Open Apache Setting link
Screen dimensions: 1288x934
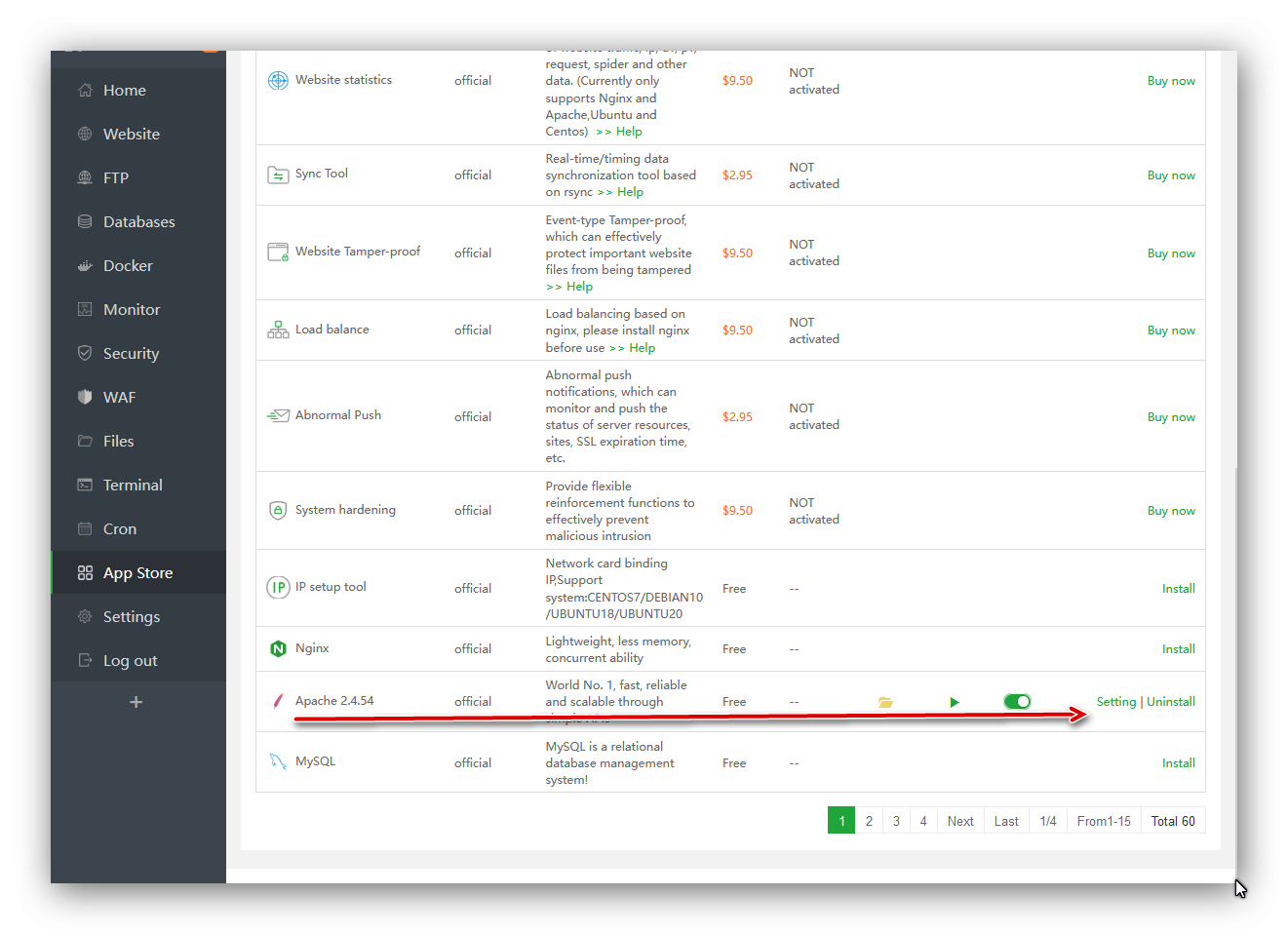point(1116,702)
